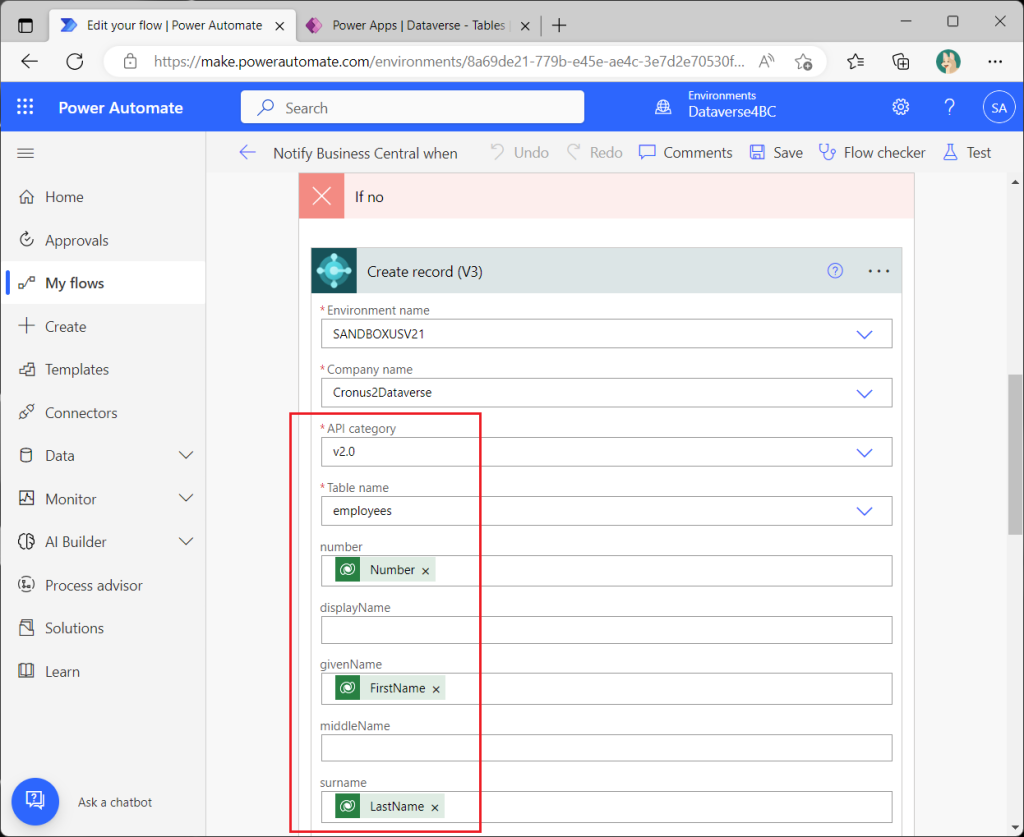Expand the AI Builder navigation section
This screenshot has height=837, width=1024.
coord(186,541)
